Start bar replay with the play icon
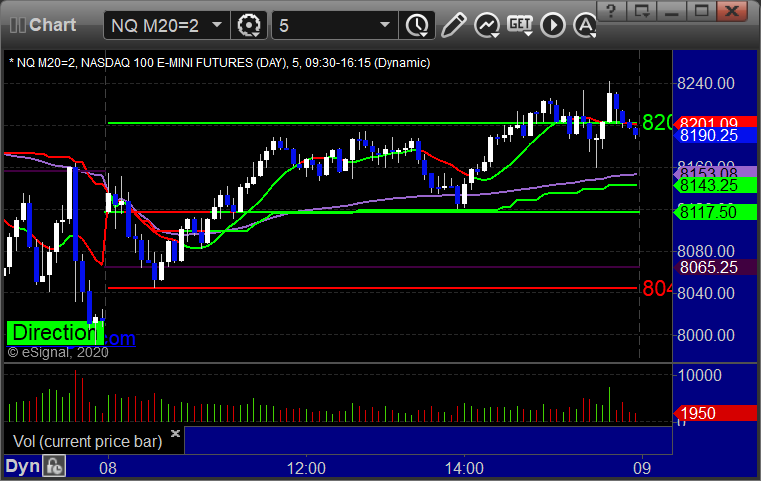The height and width of the screenshot is (481, 761). pos(553,25)
